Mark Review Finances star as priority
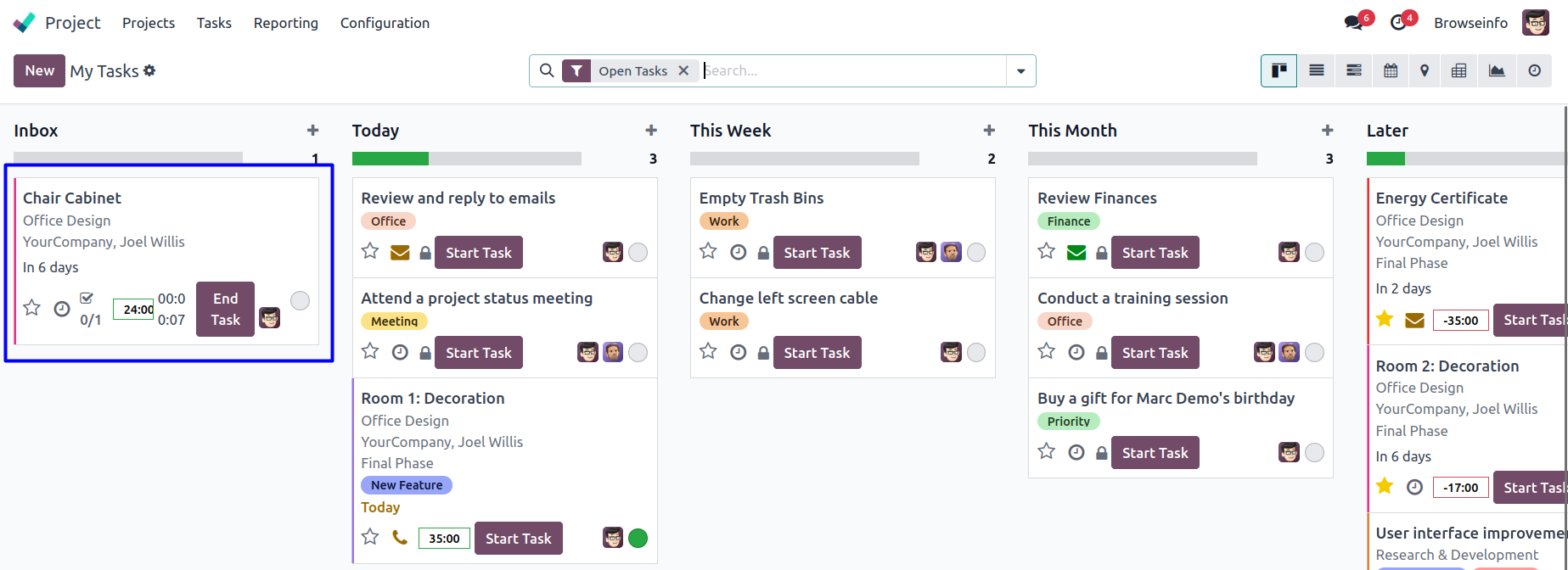 coord(1047,251)
